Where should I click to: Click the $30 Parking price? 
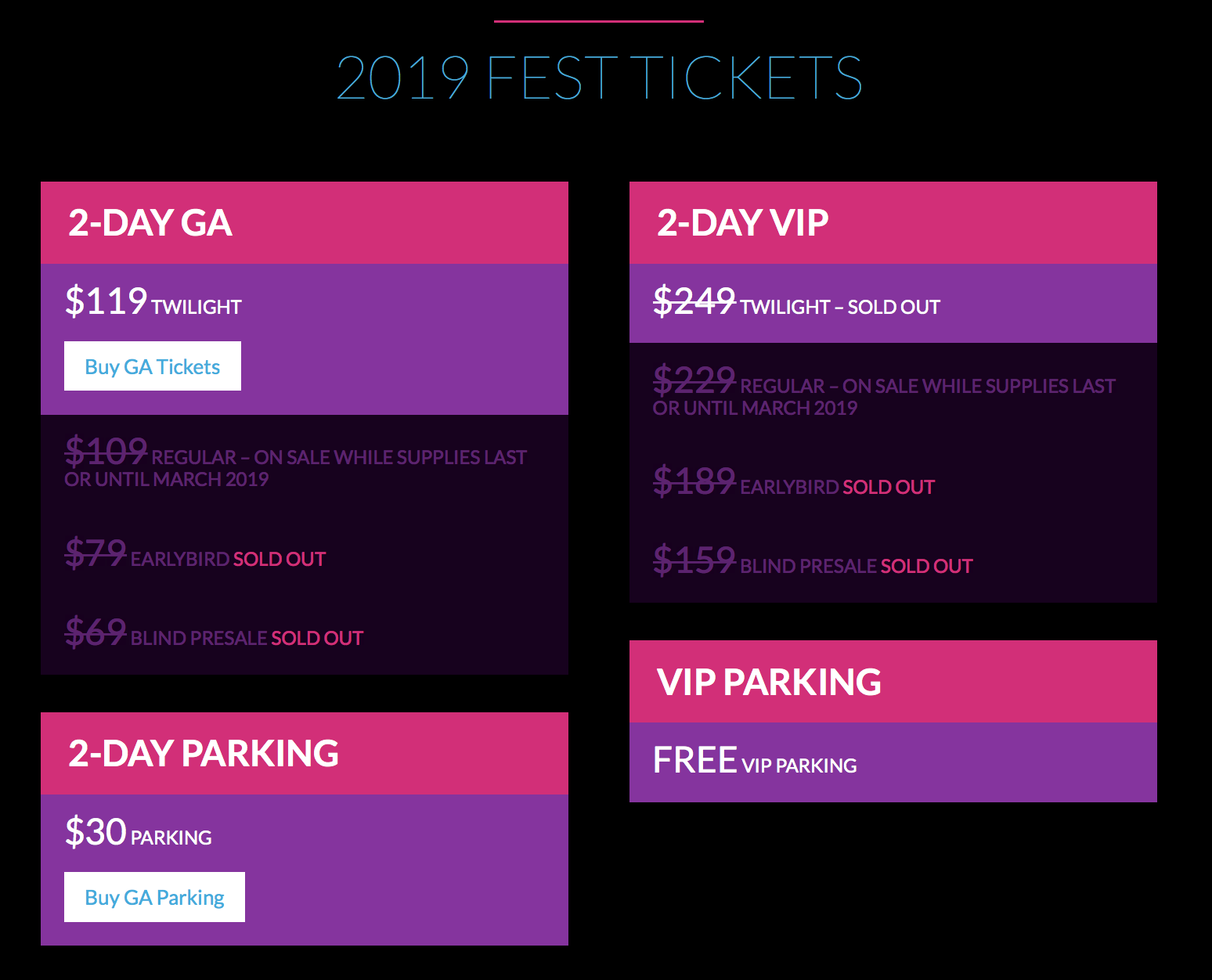(x=139, y=832)
